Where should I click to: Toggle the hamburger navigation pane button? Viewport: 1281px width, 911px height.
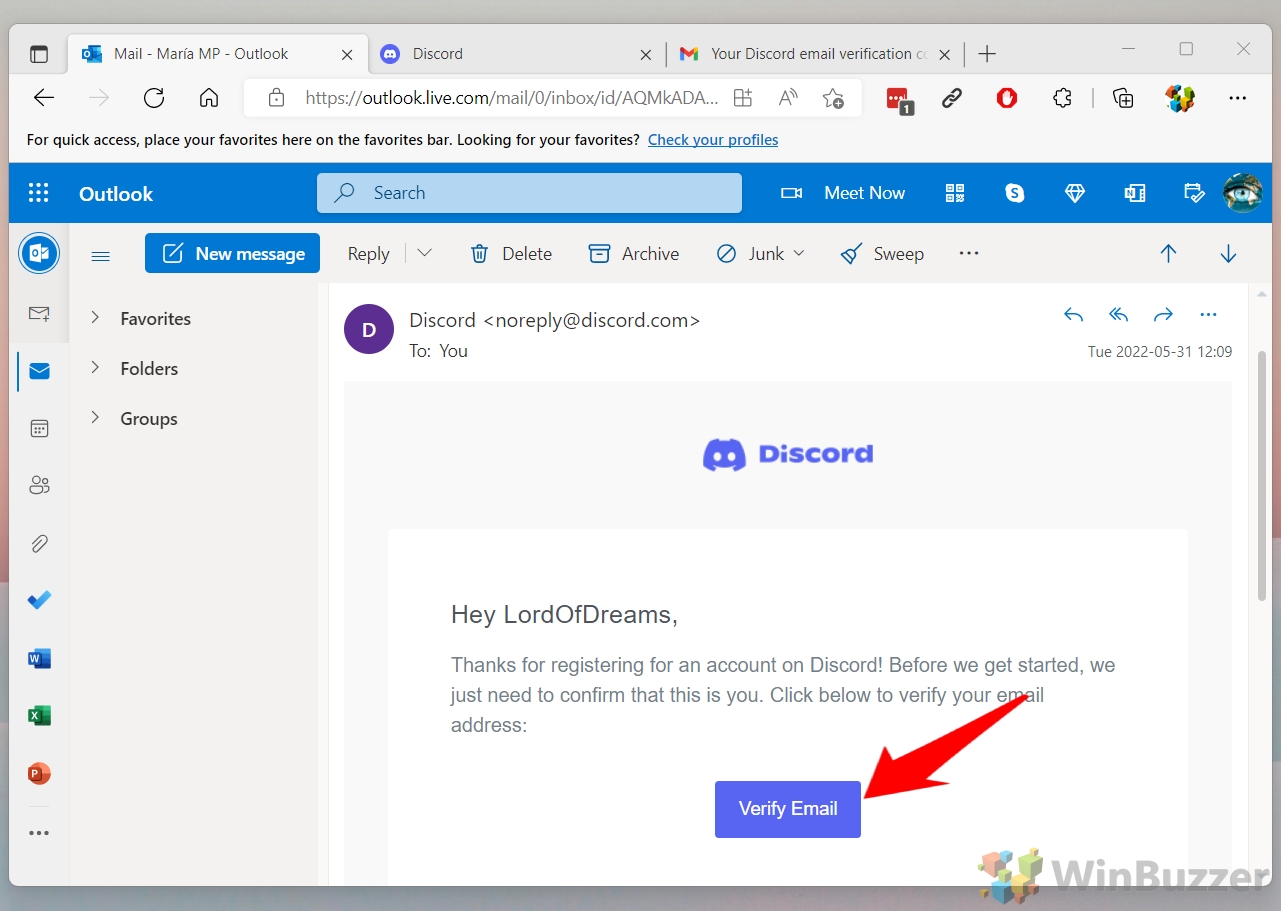[100, 255]
